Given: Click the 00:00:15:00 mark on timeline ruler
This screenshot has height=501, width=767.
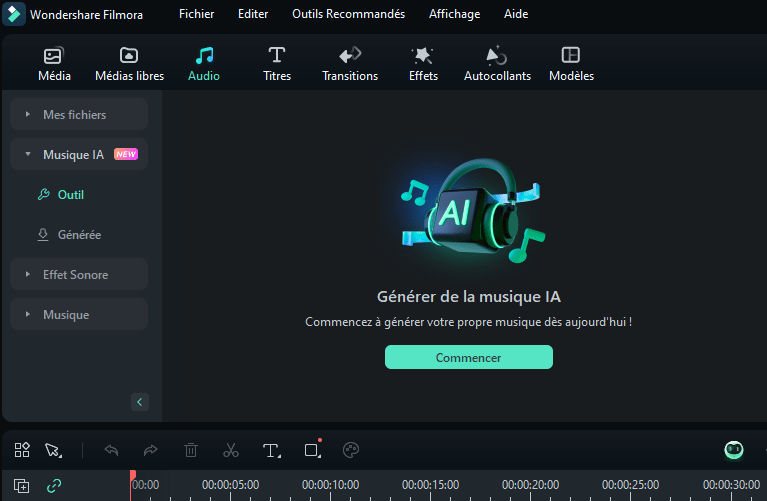Looking at the screenshot, I should pos(430,485).
